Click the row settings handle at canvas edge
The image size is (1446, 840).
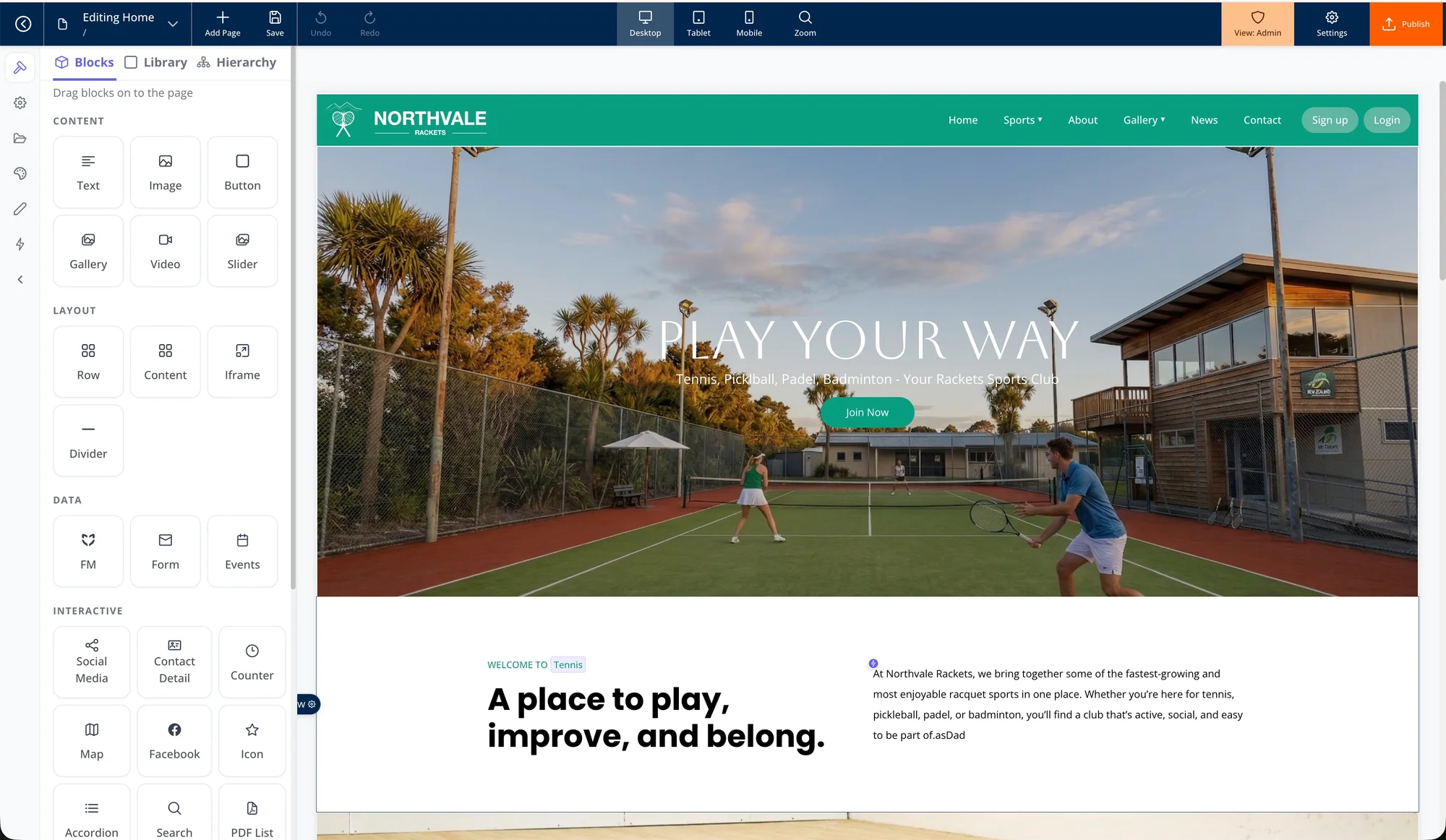click(308, 704)
